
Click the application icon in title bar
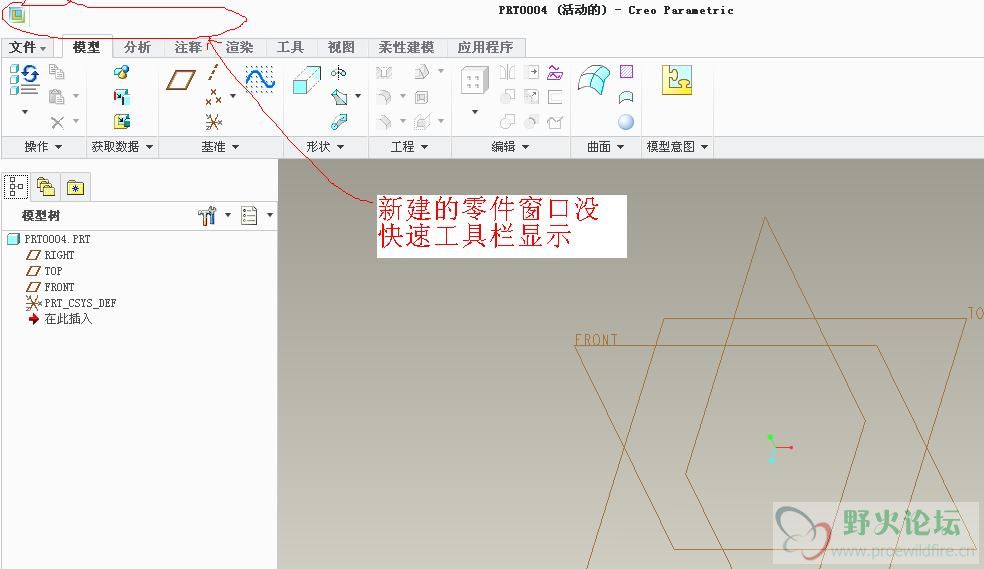point(18,14)
